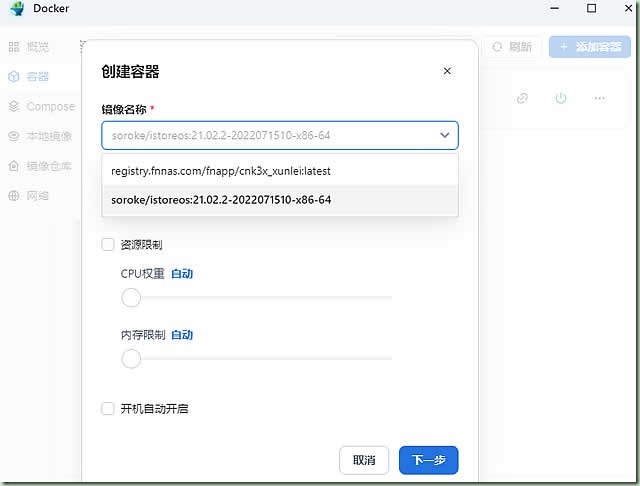Open the 网络 globe icon
The height and width of the screenshot is (486, 640).
click(x=14, y=195)
